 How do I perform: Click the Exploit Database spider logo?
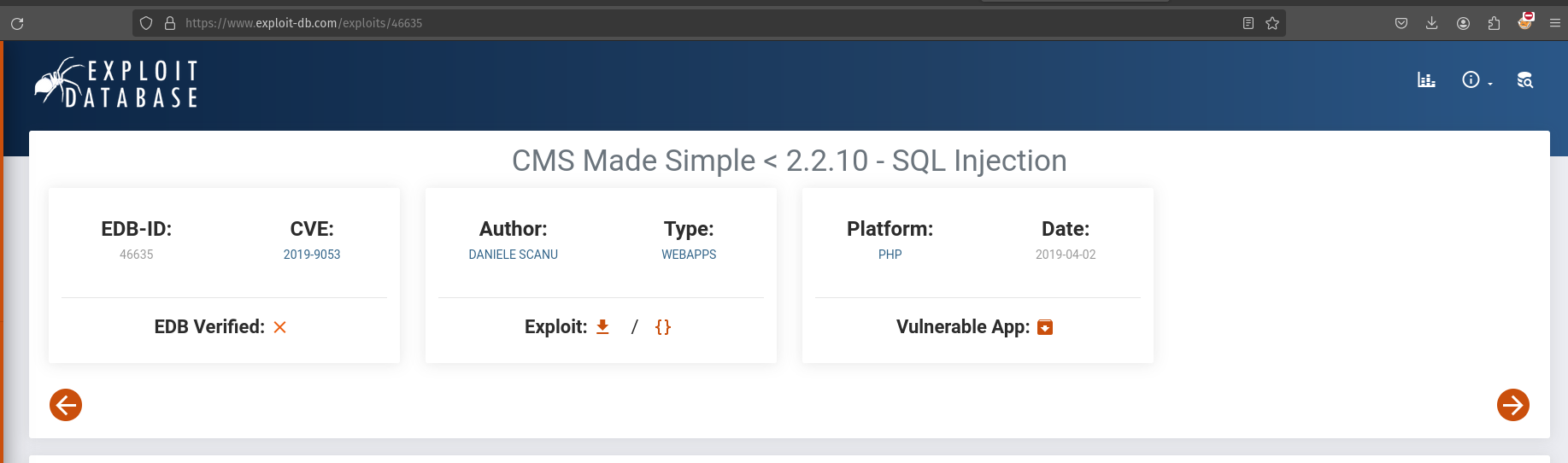coord(116,83)
